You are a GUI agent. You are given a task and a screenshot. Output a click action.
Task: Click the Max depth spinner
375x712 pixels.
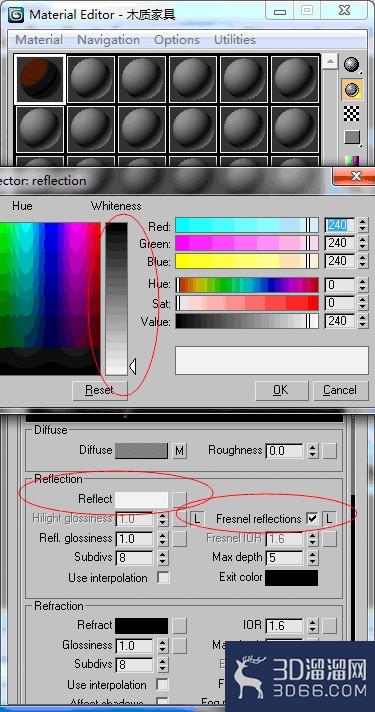tap(312, 558)
